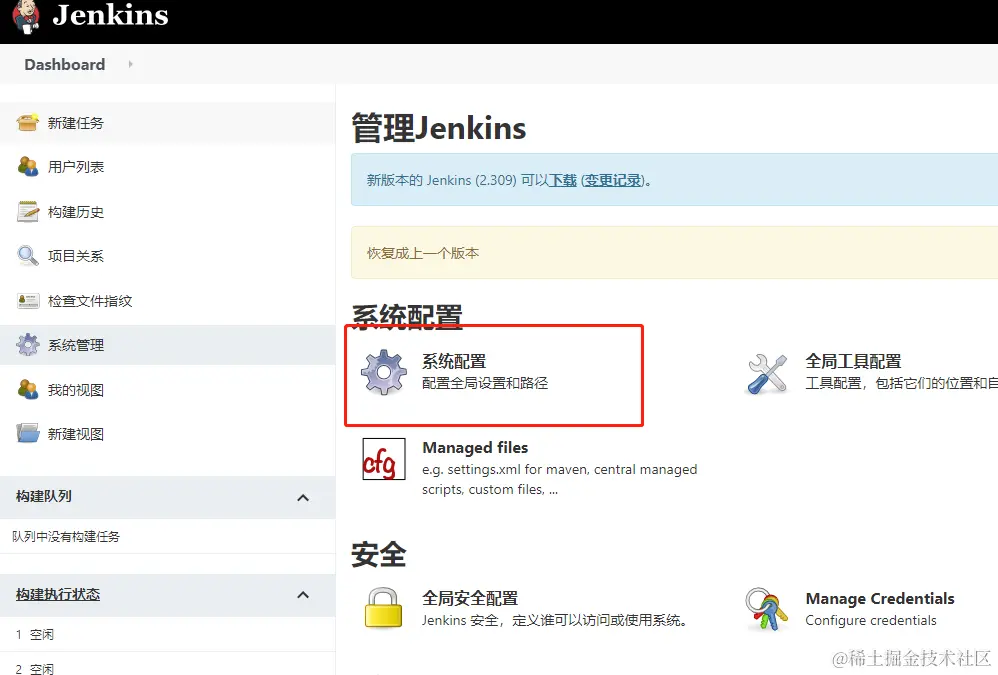
Task: Click the Jenkins butler logo icon
Action: (x=25, y=17)
